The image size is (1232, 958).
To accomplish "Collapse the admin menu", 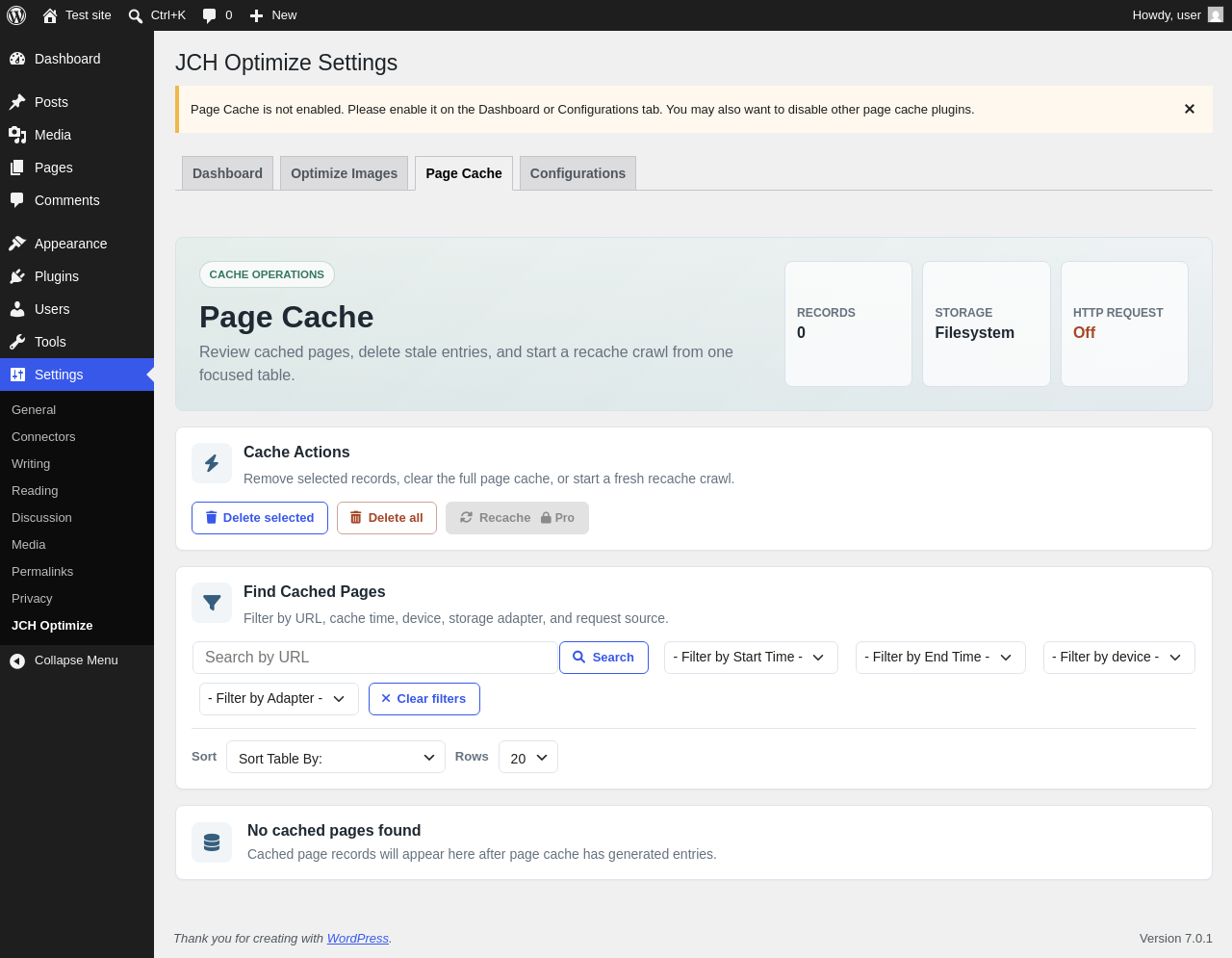I will [77, 660].
